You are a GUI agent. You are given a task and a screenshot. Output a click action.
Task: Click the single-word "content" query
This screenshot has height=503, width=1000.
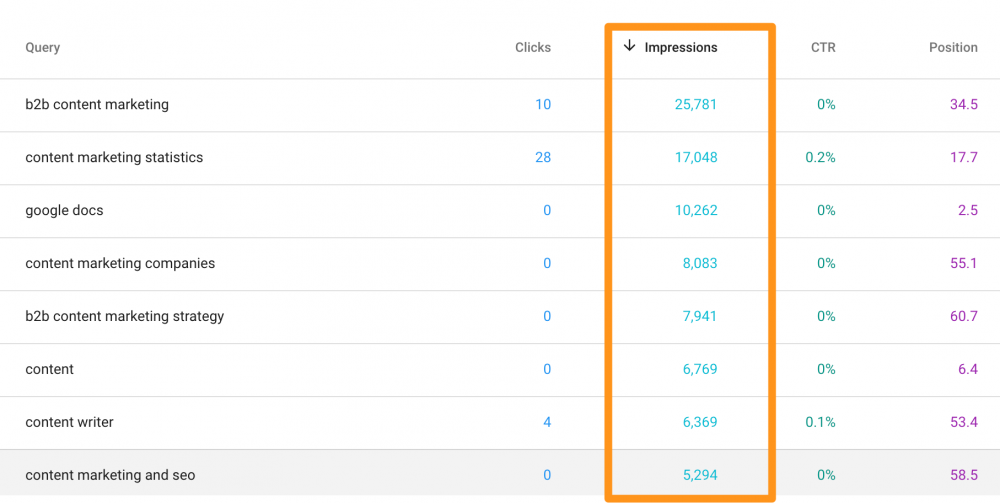(50, 369)
